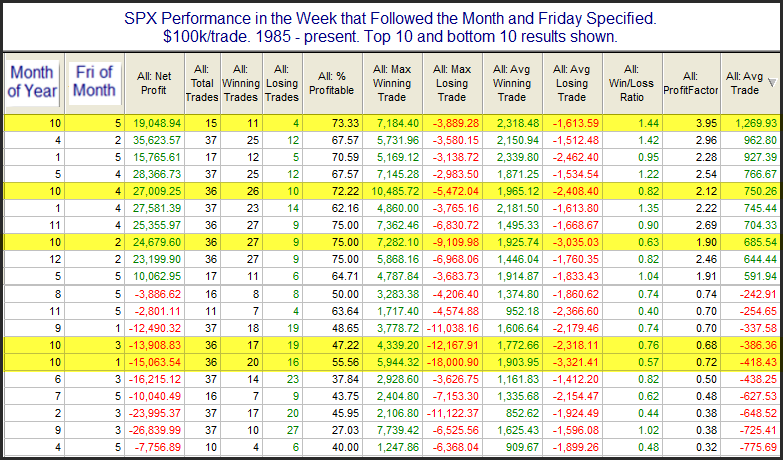This screenshot has height=460, width=783.
Task: Click the All: Avg Winning Trade header
Action: [x=512, y=83]
